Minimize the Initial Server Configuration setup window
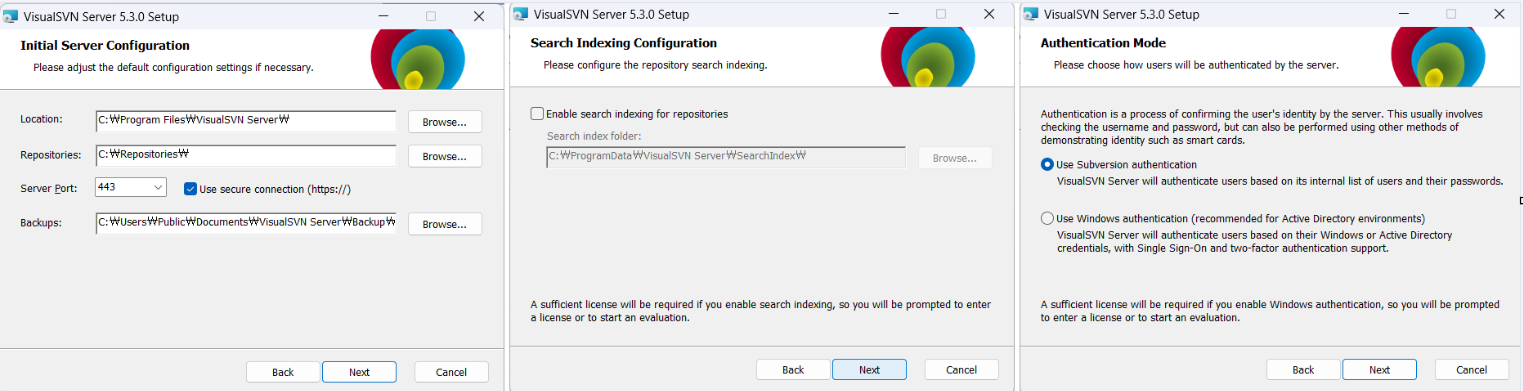Screen dimensions: 1523x391 383,15
